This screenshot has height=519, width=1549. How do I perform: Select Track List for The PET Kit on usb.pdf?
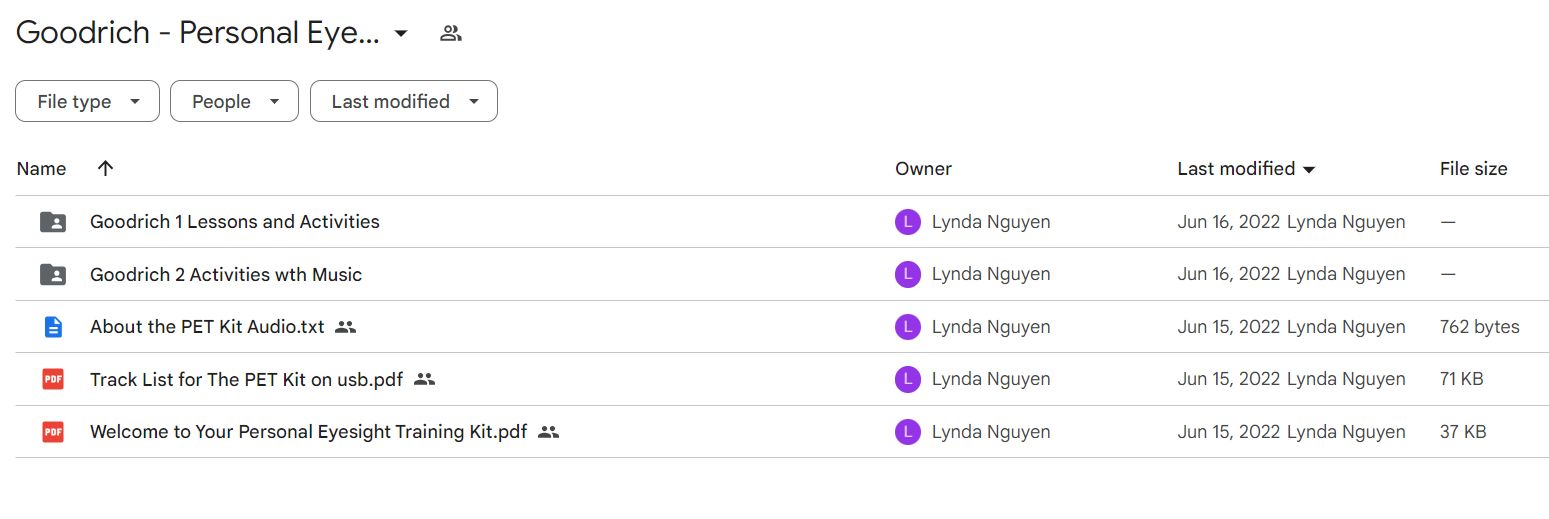tap(247, 379)
